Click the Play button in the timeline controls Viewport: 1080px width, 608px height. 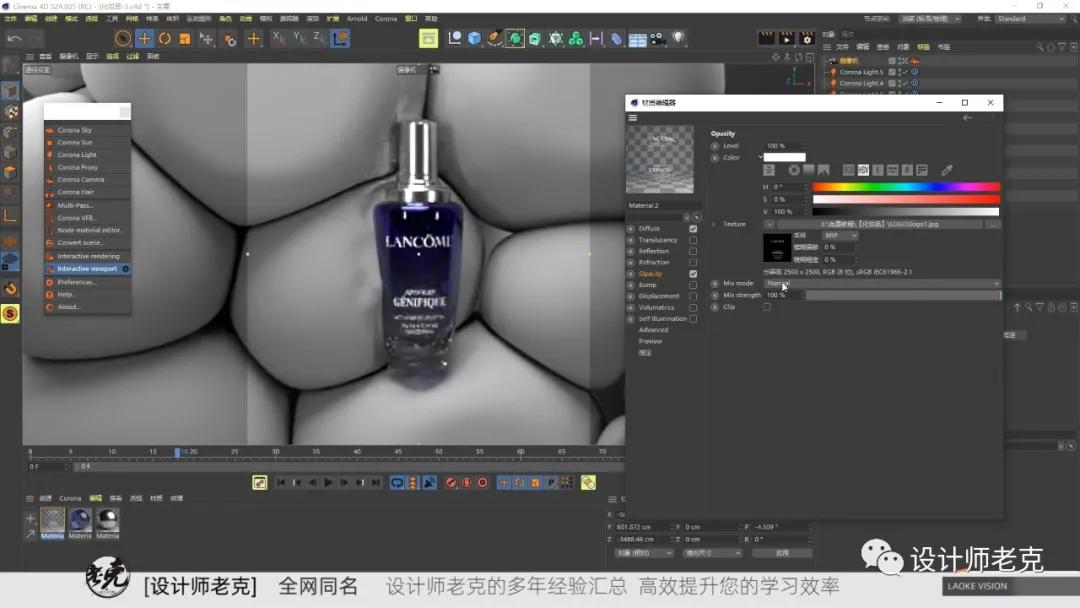pos(328,482)
